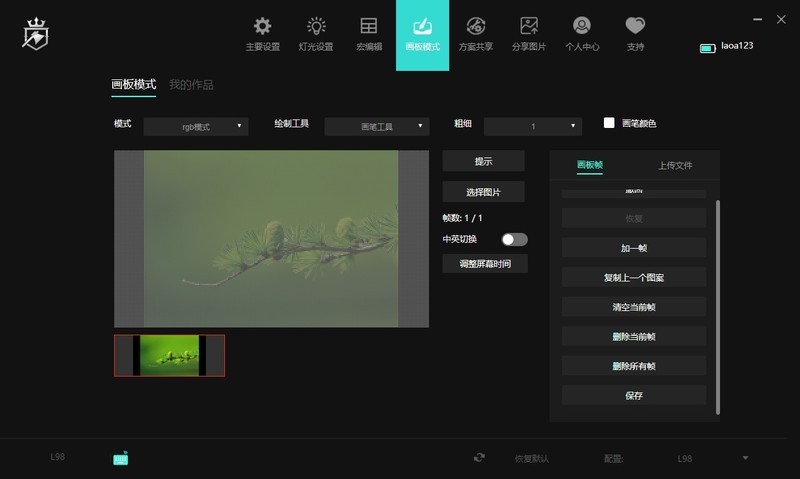800x479 pixels.
Task: Click on the pine branch drawing canvas
Action: point(271,239)
